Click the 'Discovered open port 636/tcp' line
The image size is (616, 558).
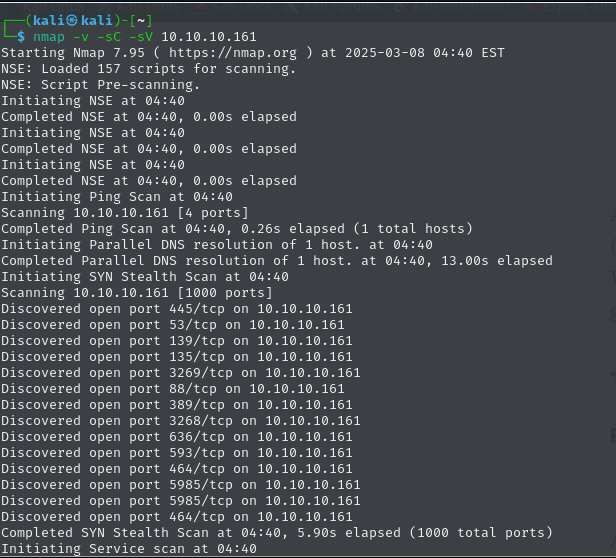point(176,437)
